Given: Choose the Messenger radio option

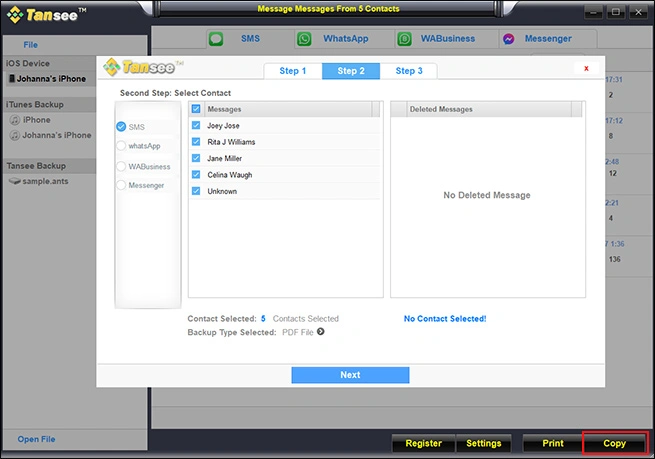Looking at the screenshot, I should point(121,185).
